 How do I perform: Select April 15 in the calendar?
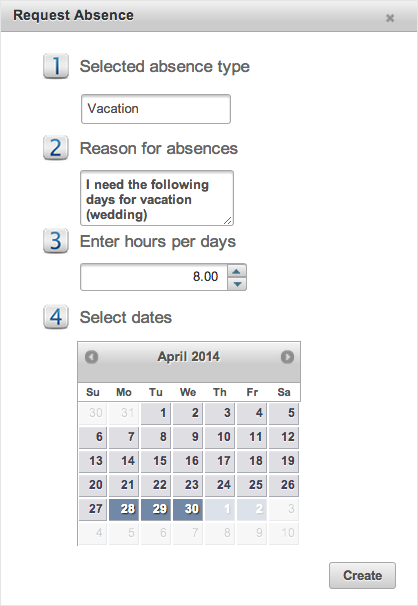click(156, 461)
